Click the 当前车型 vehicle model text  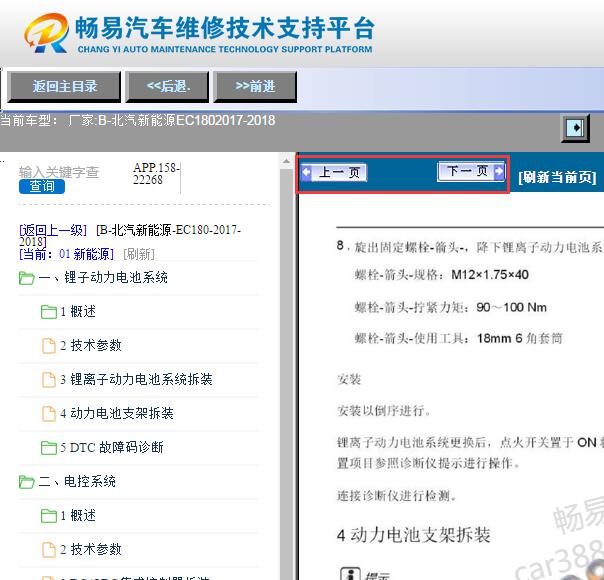(138, 120)
